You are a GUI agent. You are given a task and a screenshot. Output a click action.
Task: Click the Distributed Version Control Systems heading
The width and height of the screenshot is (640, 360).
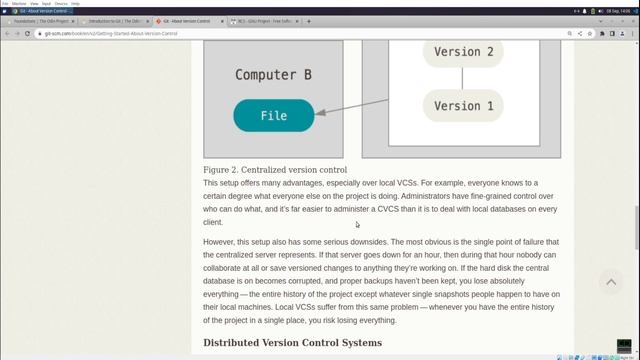pyautogui.click(x=293, y=343)
